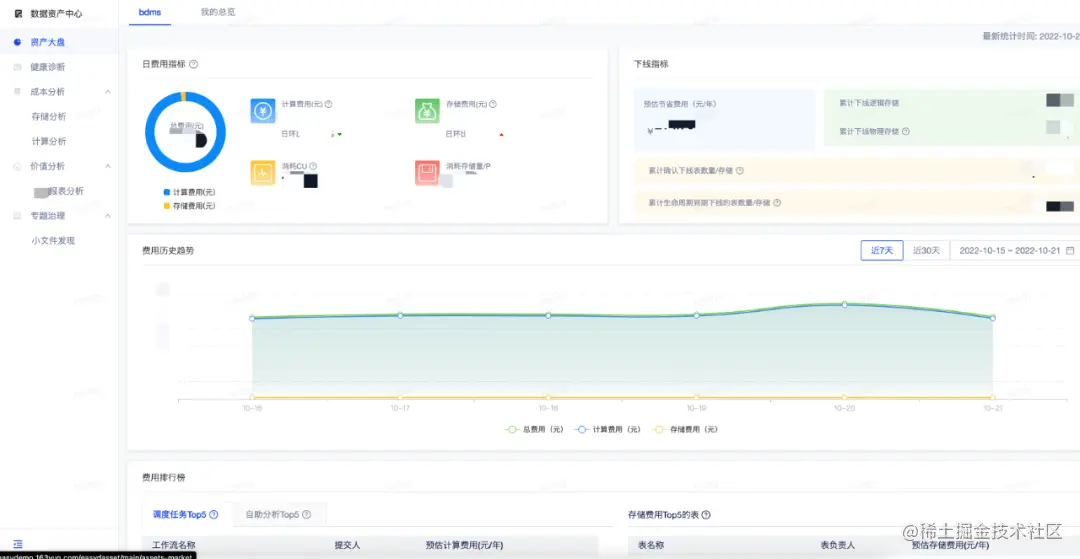The width and height of the screenshot is (1080, 559).
Task: Show help for 存储费用(元)
Action: click(492, 104)
